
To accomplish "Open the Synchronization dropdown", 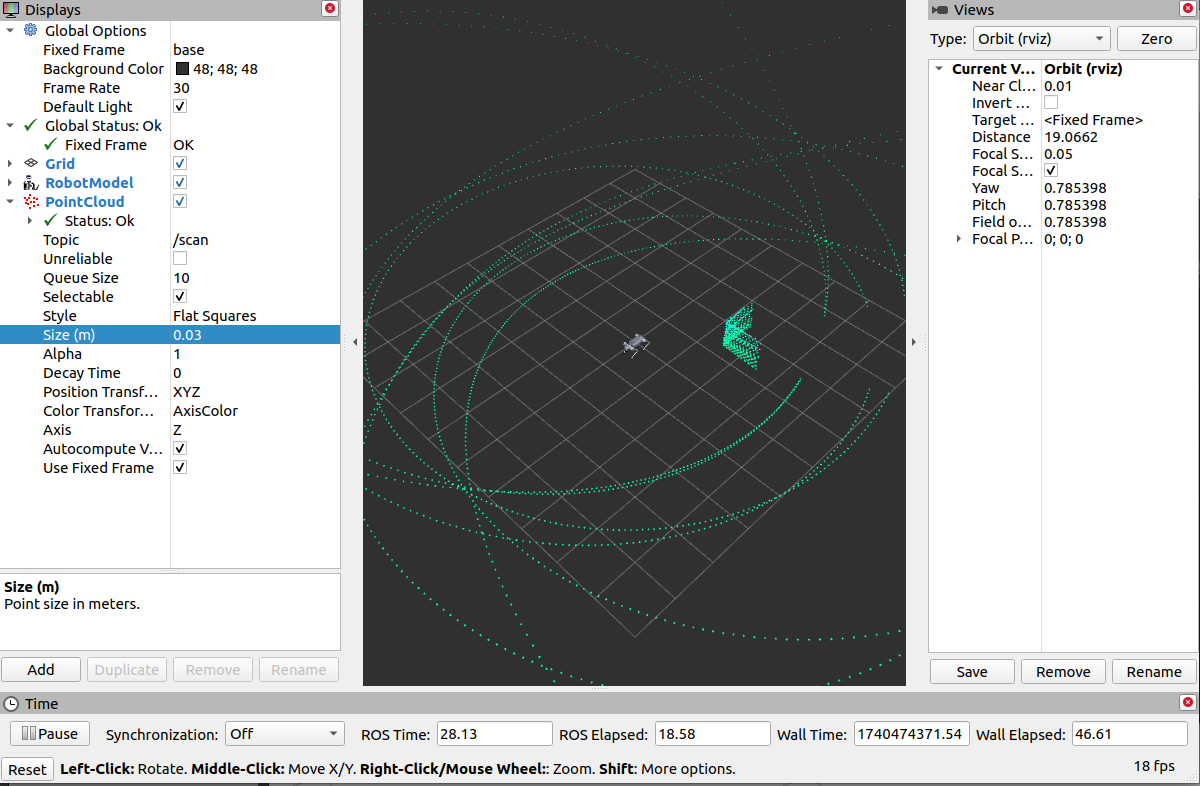I will [x=284, y=734].
